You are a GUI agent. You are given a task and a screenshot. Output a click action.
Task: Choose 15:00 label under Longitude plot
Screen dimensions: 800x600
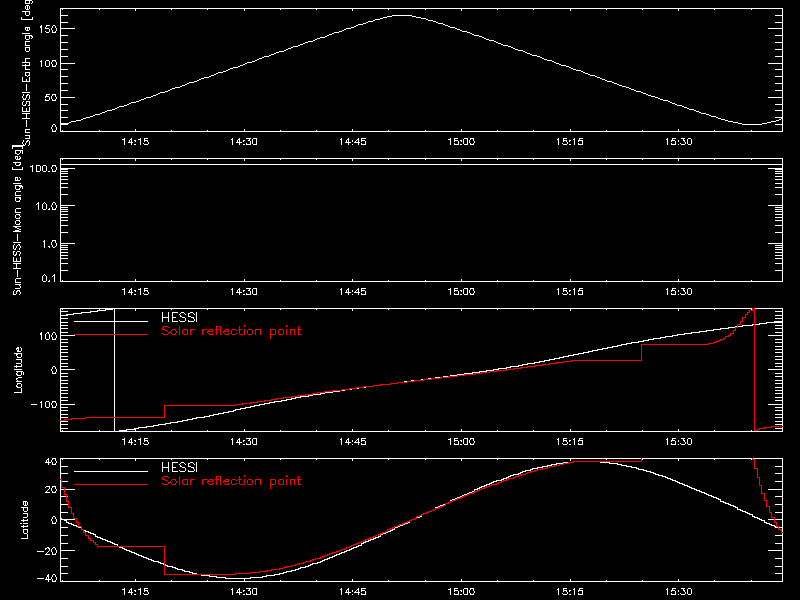pyautogui.click(x=461, y=442)
